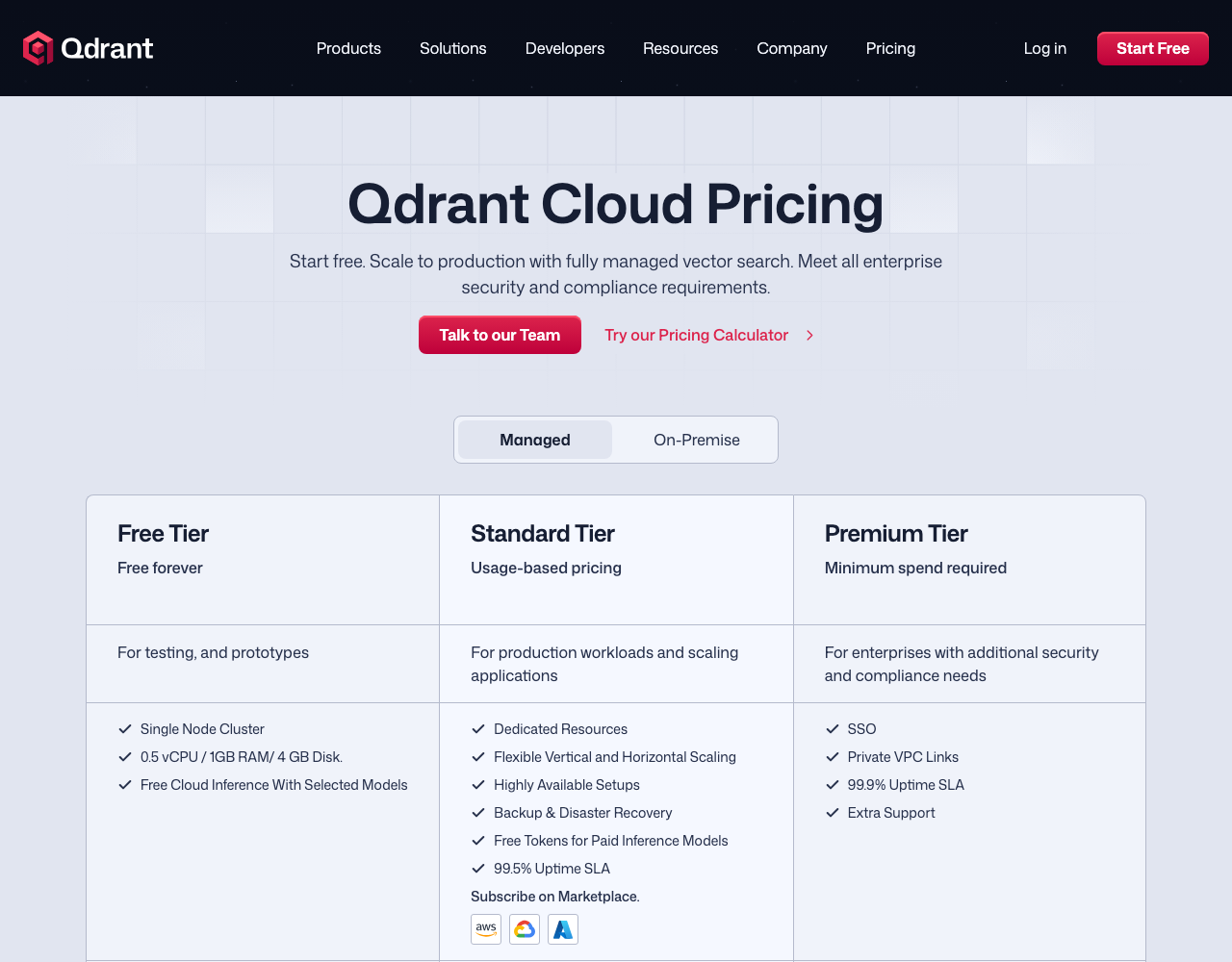Click the Log in link

pyautogui.click(x=1045, y=48)
